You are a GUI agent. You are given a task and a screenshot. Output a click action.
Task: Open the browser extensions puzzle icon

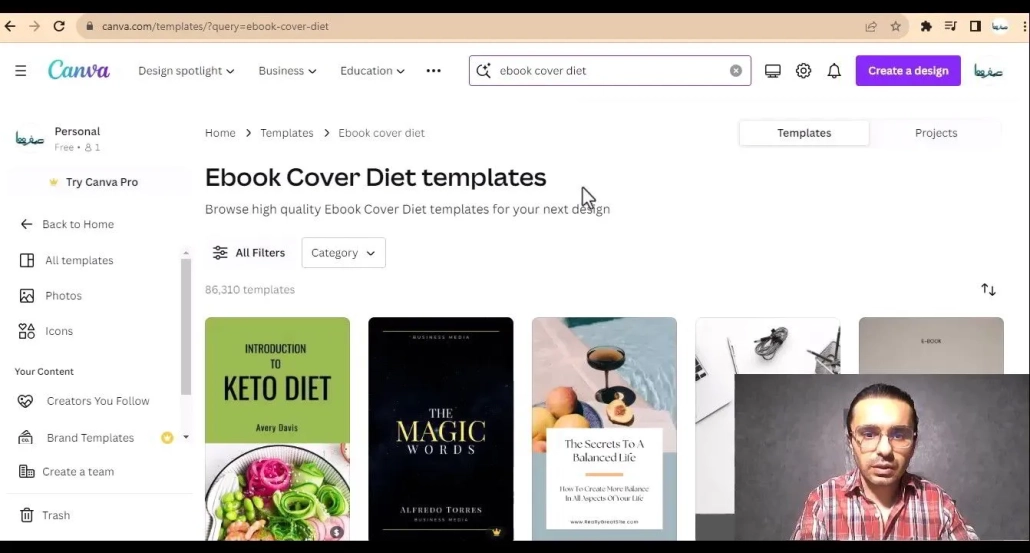pyautogui.click(x=926, y=26)
